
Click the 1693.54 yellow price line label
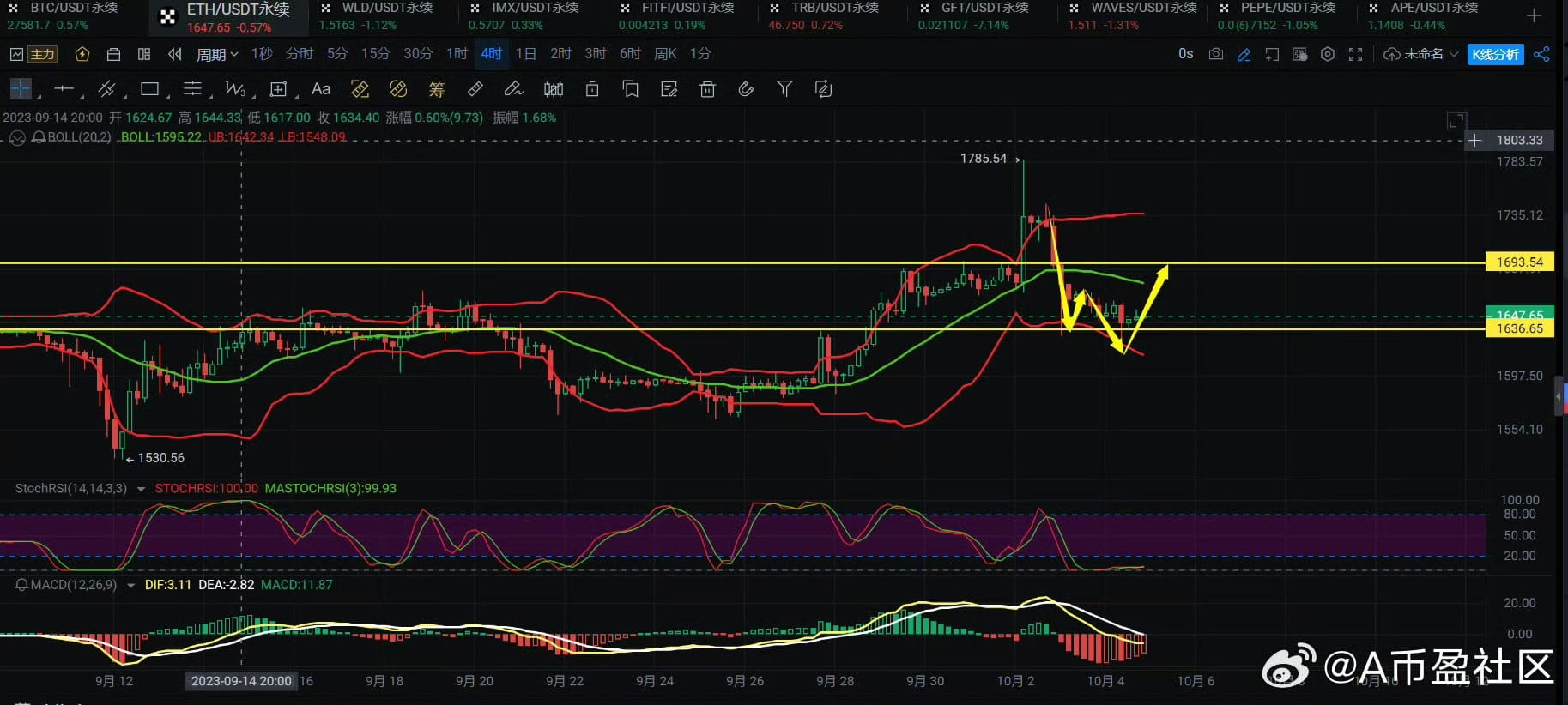click(x=1519, y=262)
